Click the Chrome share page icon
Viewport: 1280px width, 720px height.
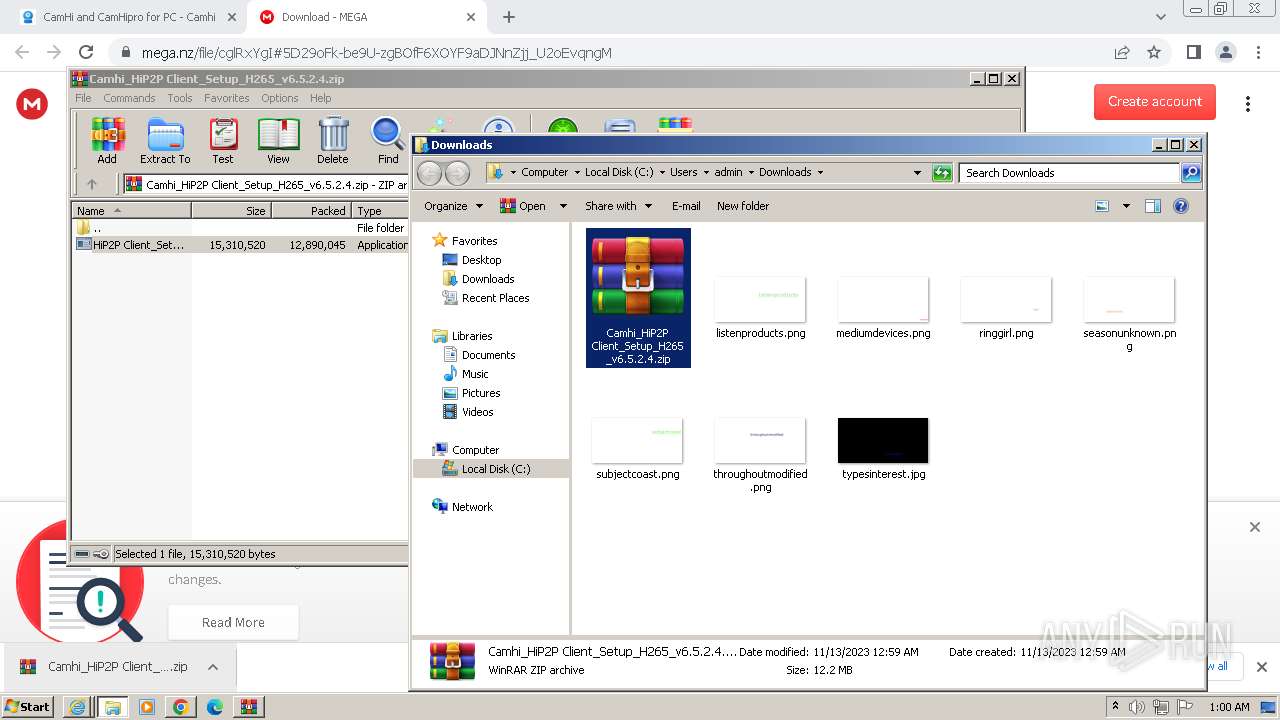1122,52
